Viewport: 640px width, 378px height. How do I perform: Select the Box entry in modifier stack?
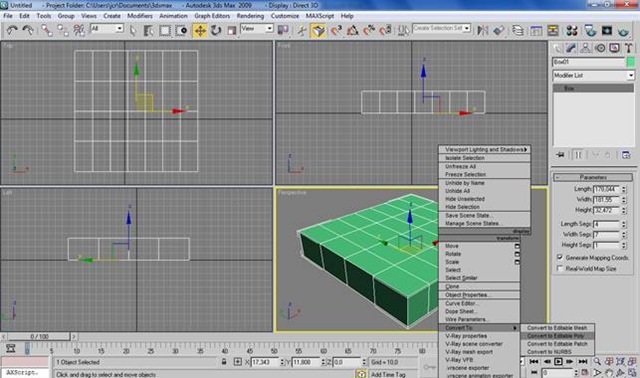(593, 88)
